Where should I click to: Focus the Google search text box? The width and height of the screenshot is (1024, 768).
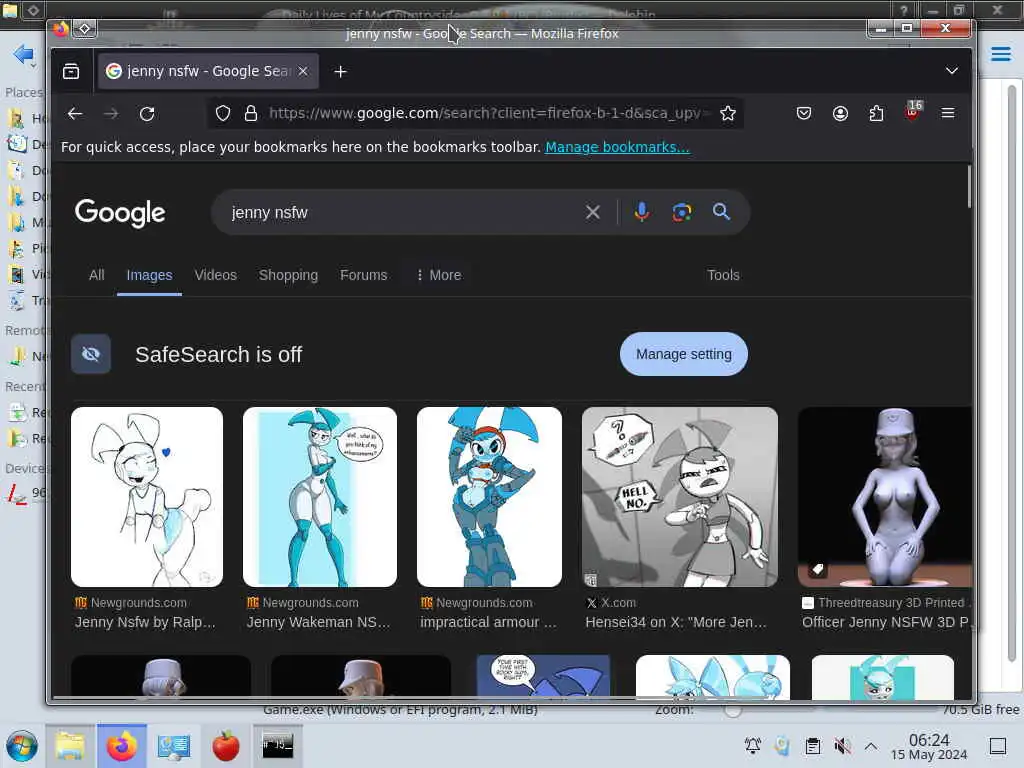(x=398, y=213)
